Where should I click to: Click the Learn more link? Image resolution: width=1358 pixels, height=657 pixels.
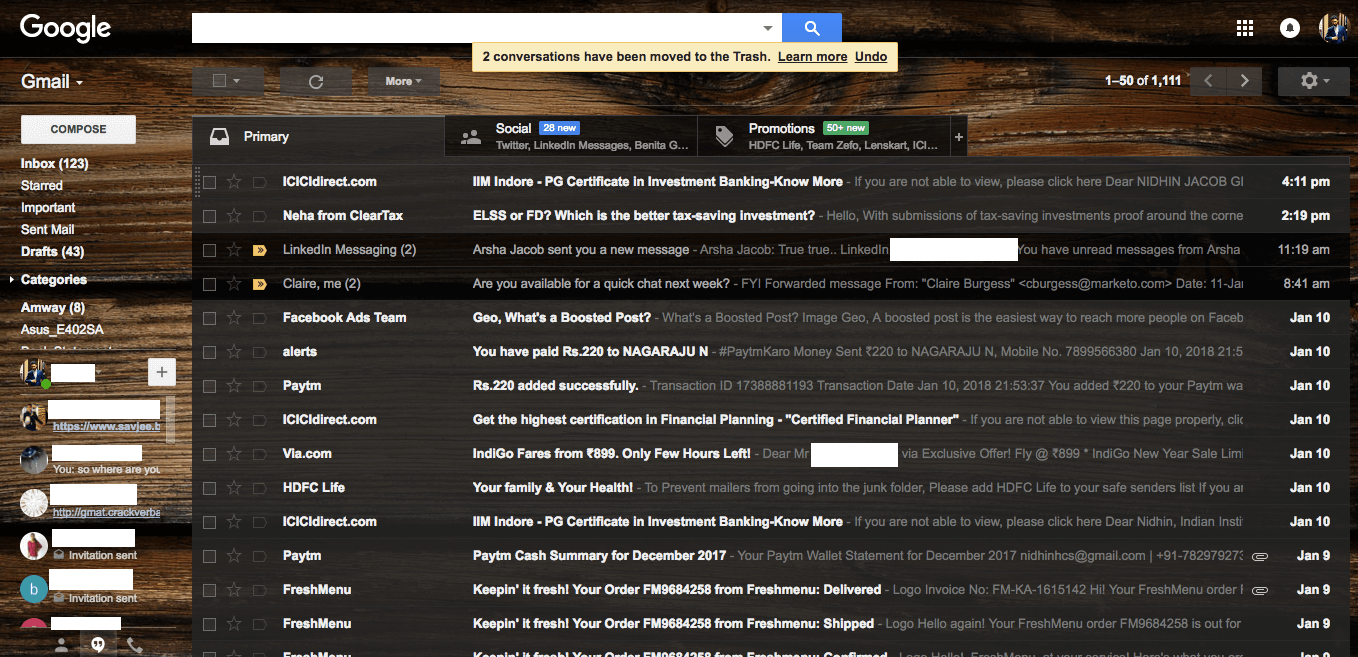click(812, 57)
